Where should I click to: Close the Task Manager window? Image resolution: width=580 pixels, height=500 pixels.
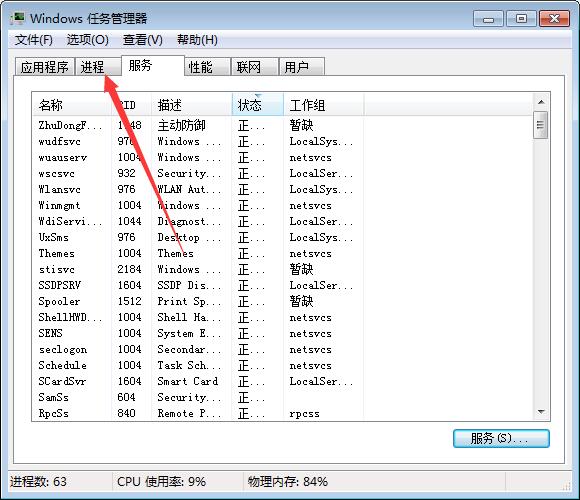point(554,18)
